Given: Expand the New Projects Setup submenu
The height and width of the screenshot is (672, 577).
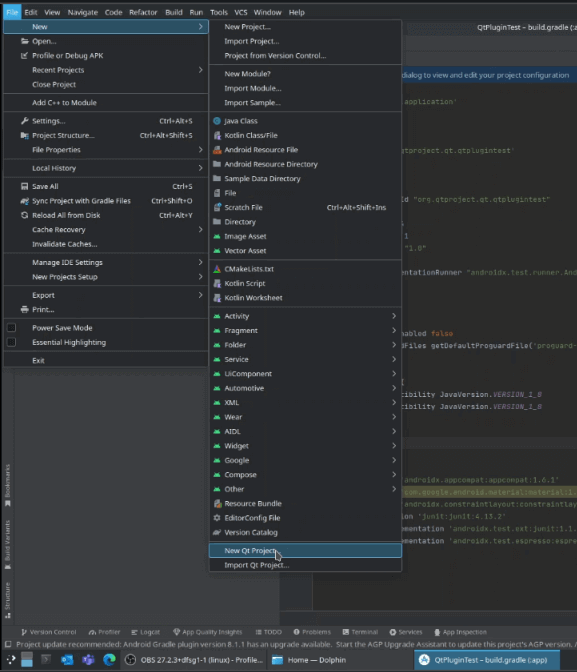Looking at the screenshot, I should point(106,277).
